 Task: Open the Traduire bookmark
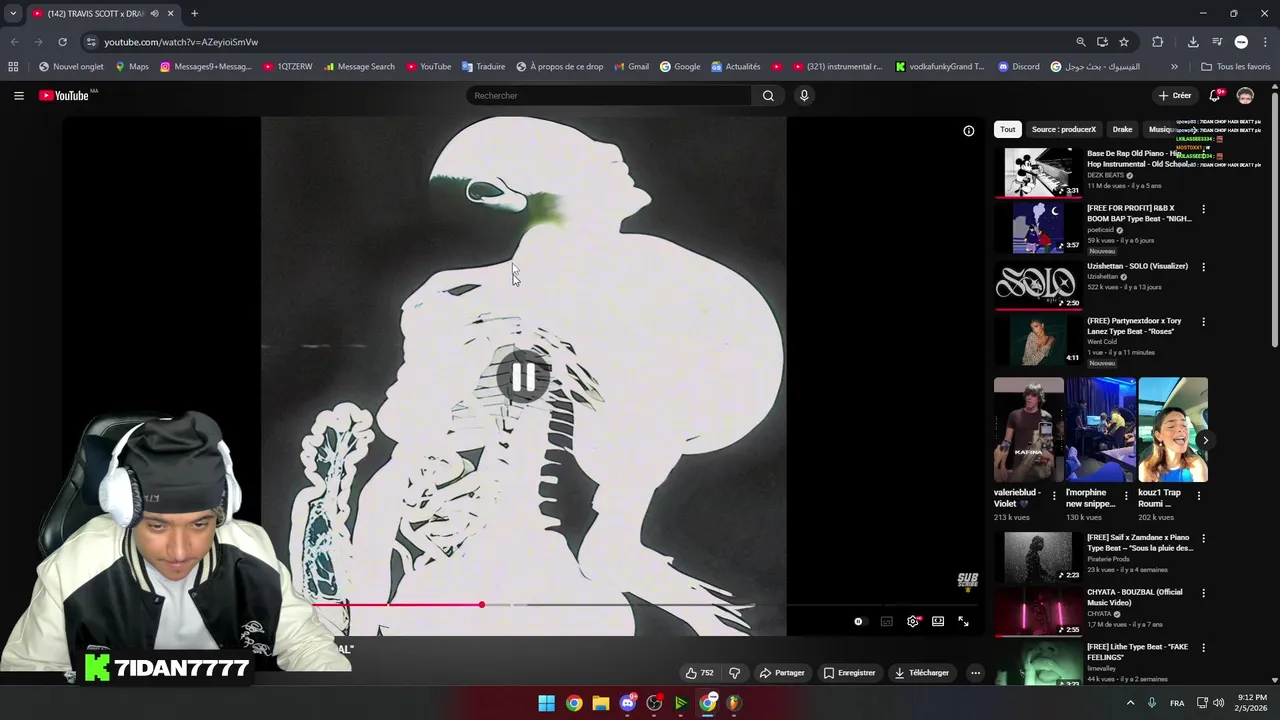pyautogui.click(x=483, y=67)
